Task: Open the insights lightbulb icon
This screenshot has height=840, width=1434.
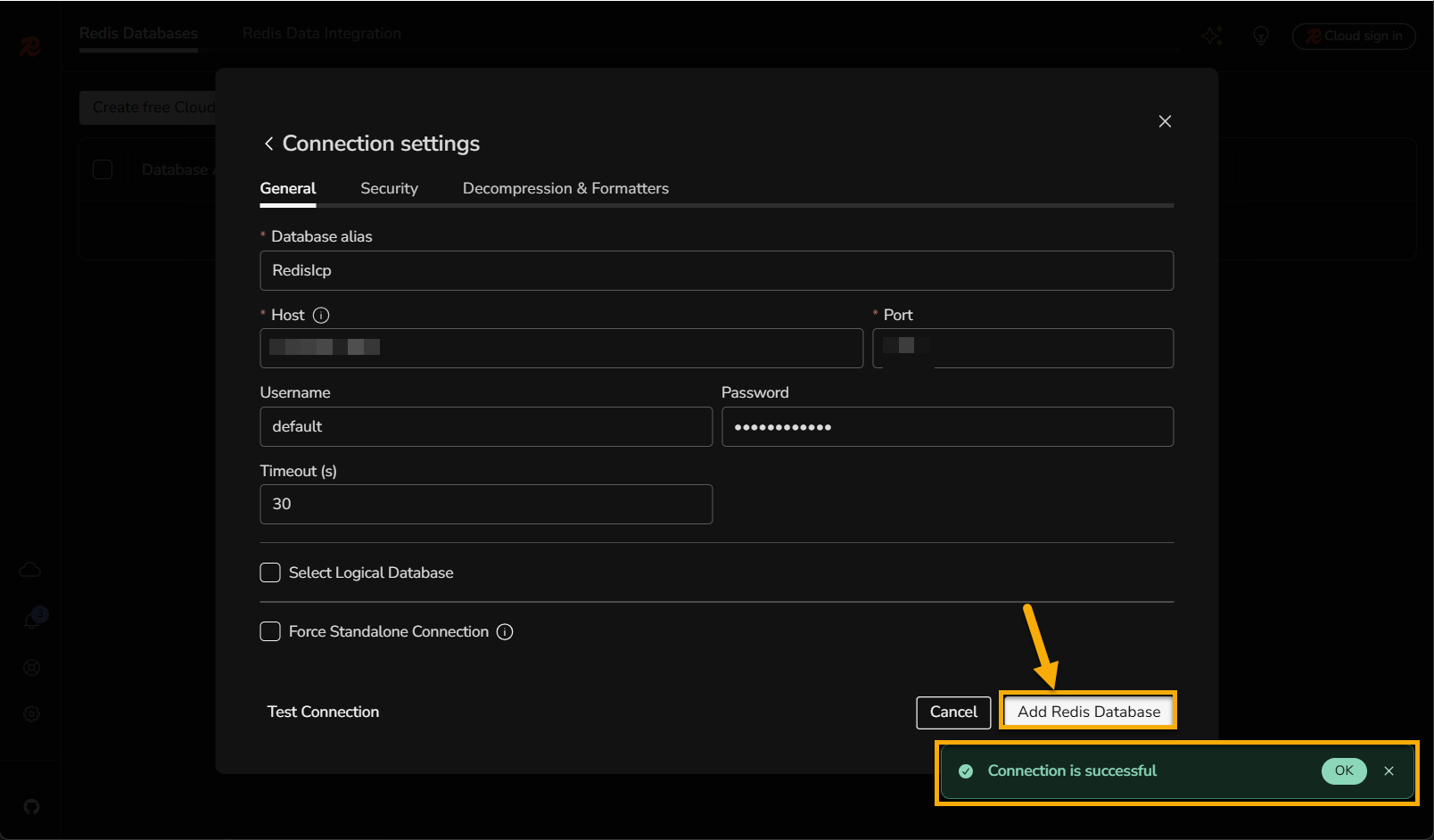Action: click(1260, 36)
